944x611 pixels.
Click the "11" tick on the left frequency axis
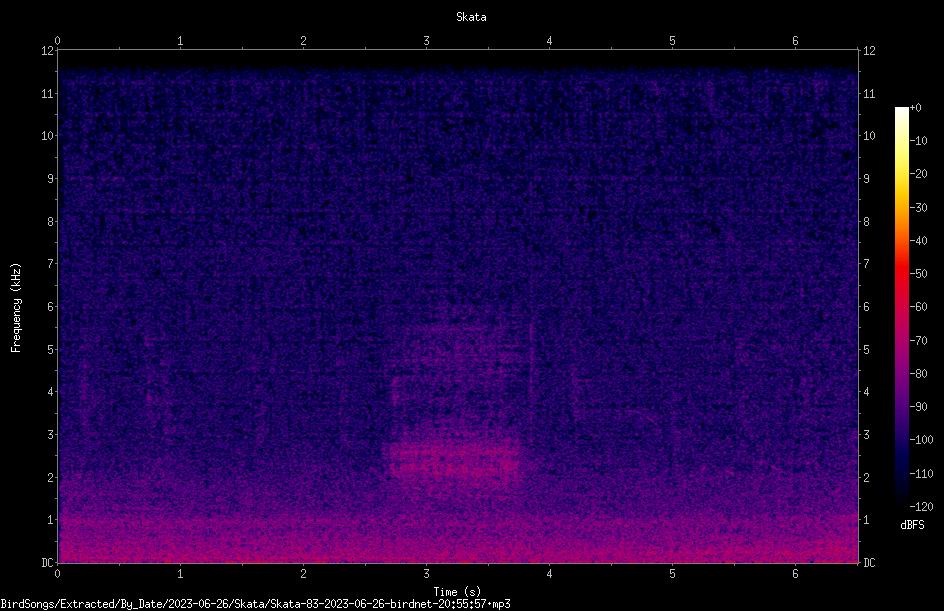tap(47, 93)
